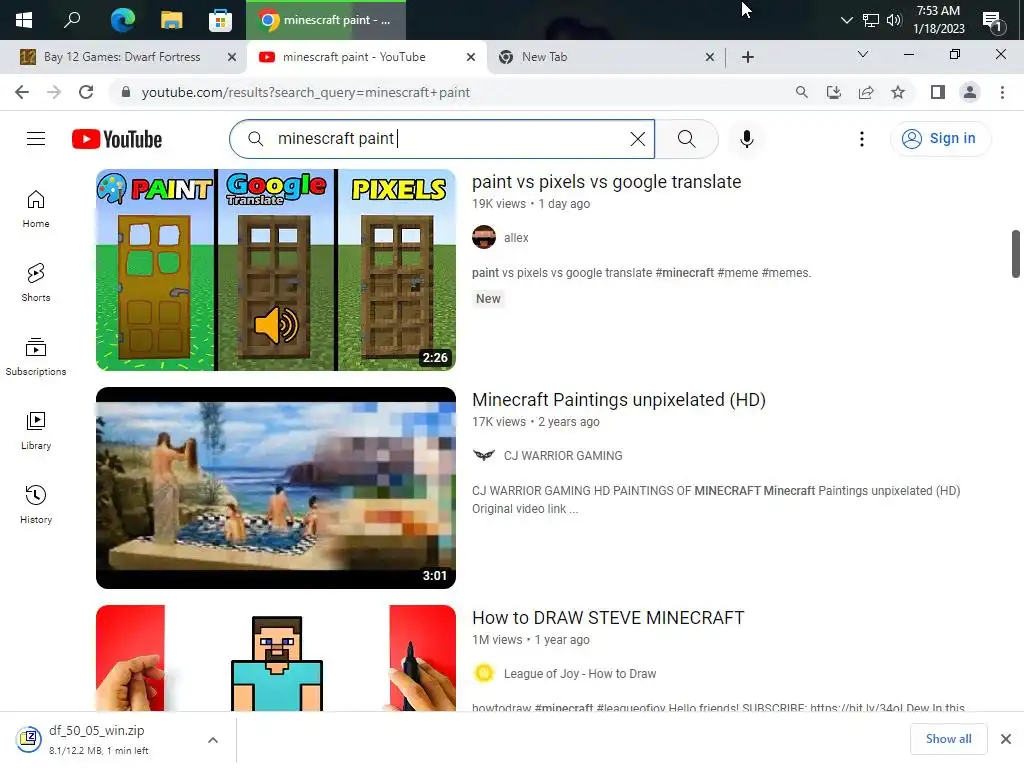Visit the allex channel name link
This screenshot has height=768, width=1024.
(x=516, y=238)
